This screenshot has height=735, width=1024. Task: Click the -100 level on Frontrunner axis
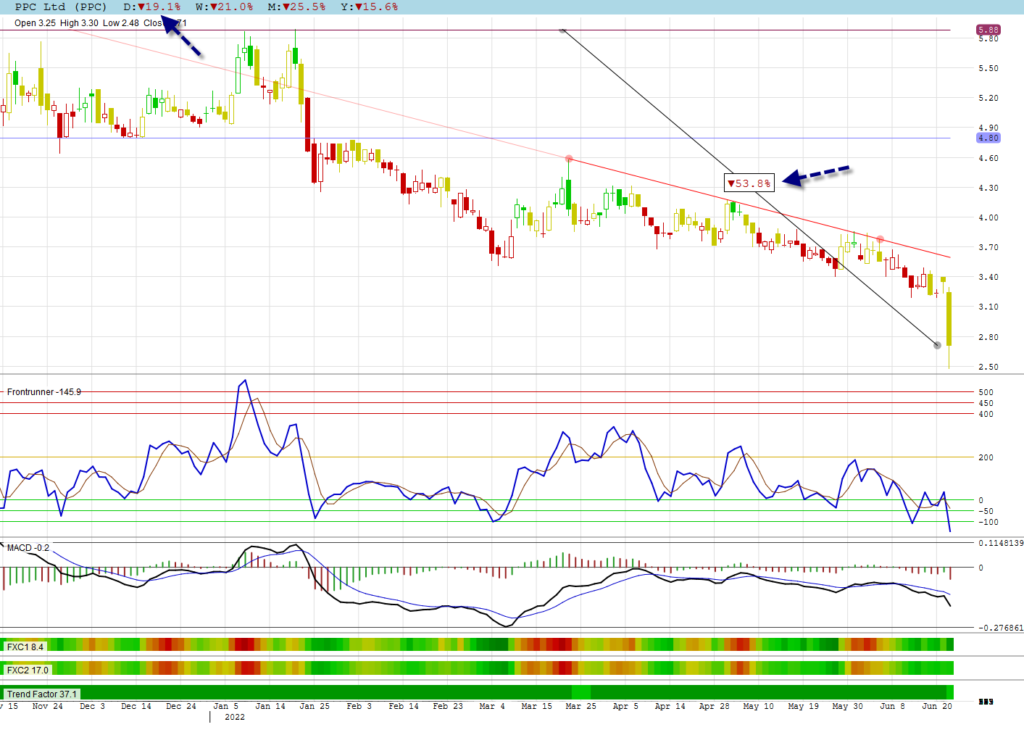[x=988, y=522]
